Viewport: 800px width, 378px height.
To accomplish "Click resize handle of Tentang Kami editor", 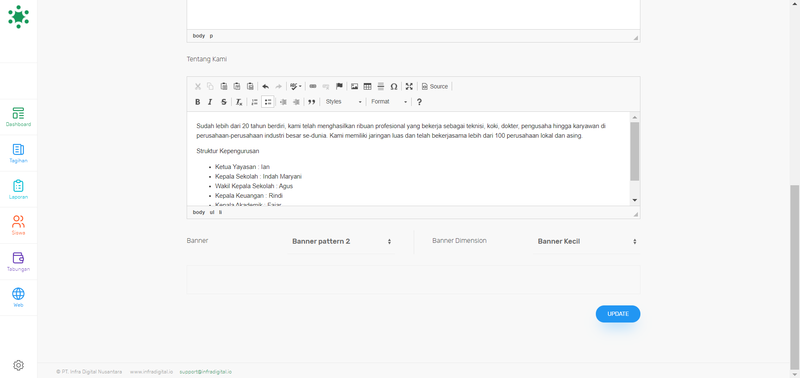I will pyautogui.click(x=636, y=214).
